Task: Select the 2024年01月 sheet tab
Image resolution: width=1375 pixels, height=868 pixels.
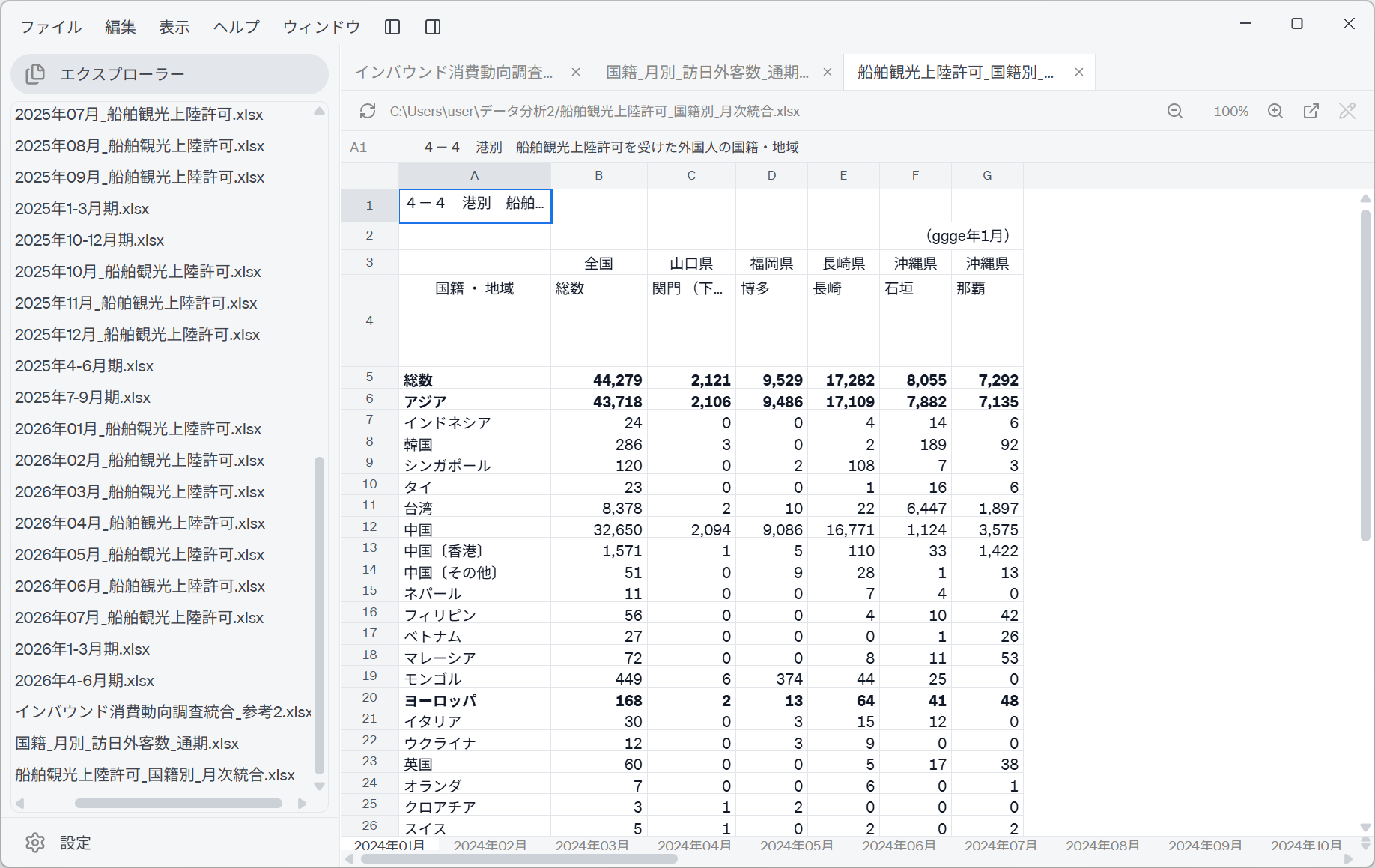Action: 389,845
